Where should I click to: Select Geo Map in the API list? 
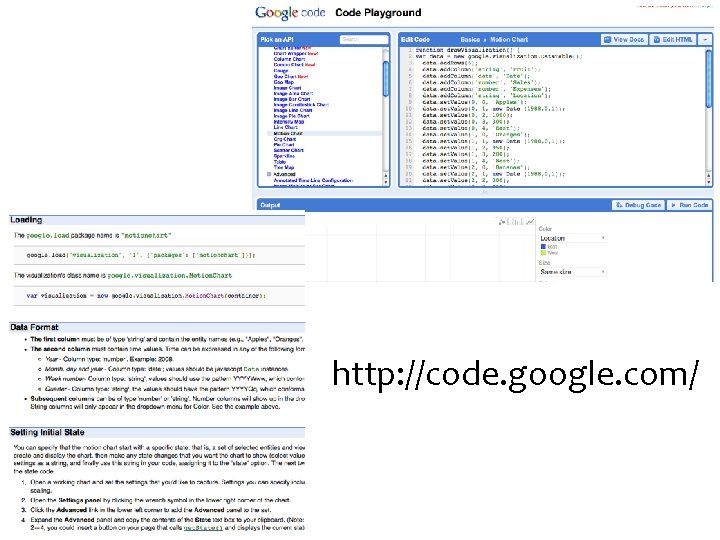(284, 82)
